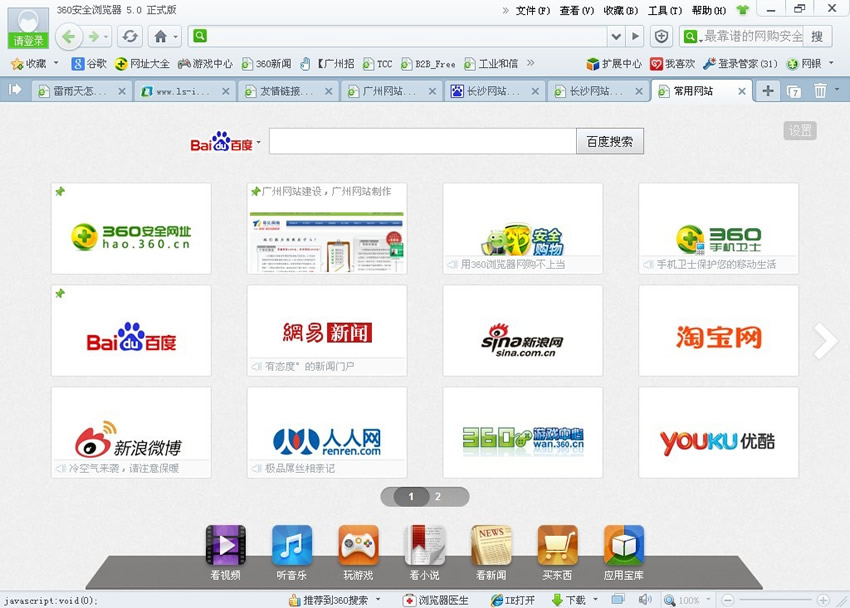Open 浏览器医生 browser doctor
Screen dimensions: 850x608
point(436,600)
